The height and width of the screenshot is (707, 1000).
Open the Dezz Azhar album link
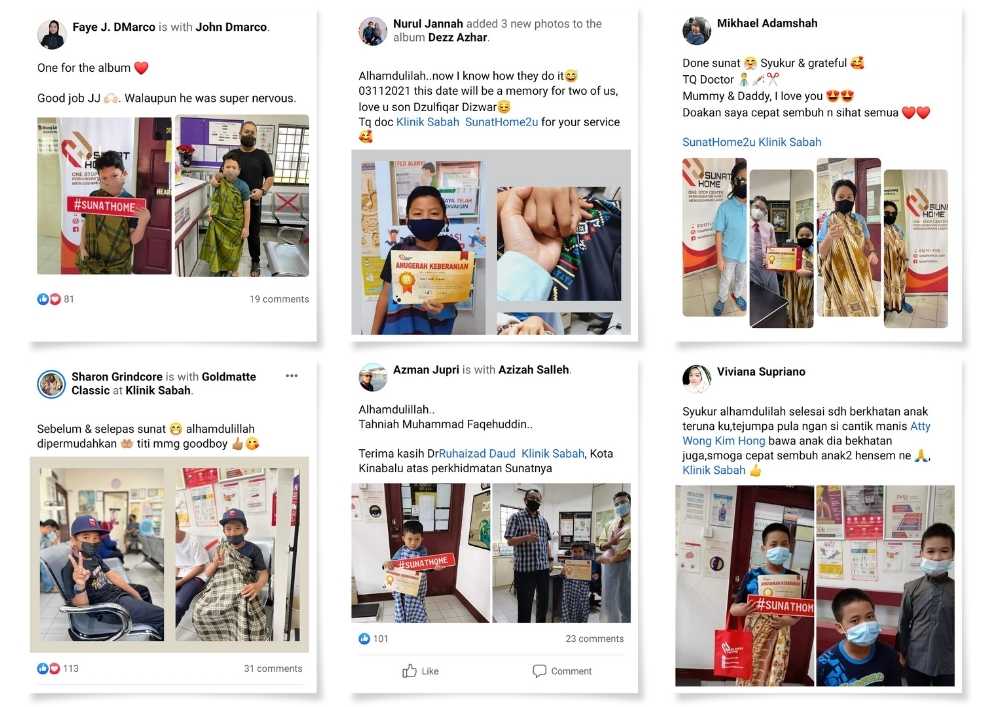point(458,37)
